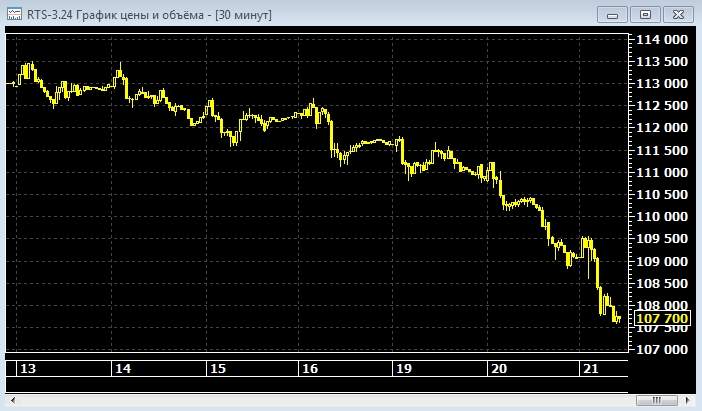Click the 107 000 price axis label
This screenshot has width=702, height=411.
tap(661, 350)
